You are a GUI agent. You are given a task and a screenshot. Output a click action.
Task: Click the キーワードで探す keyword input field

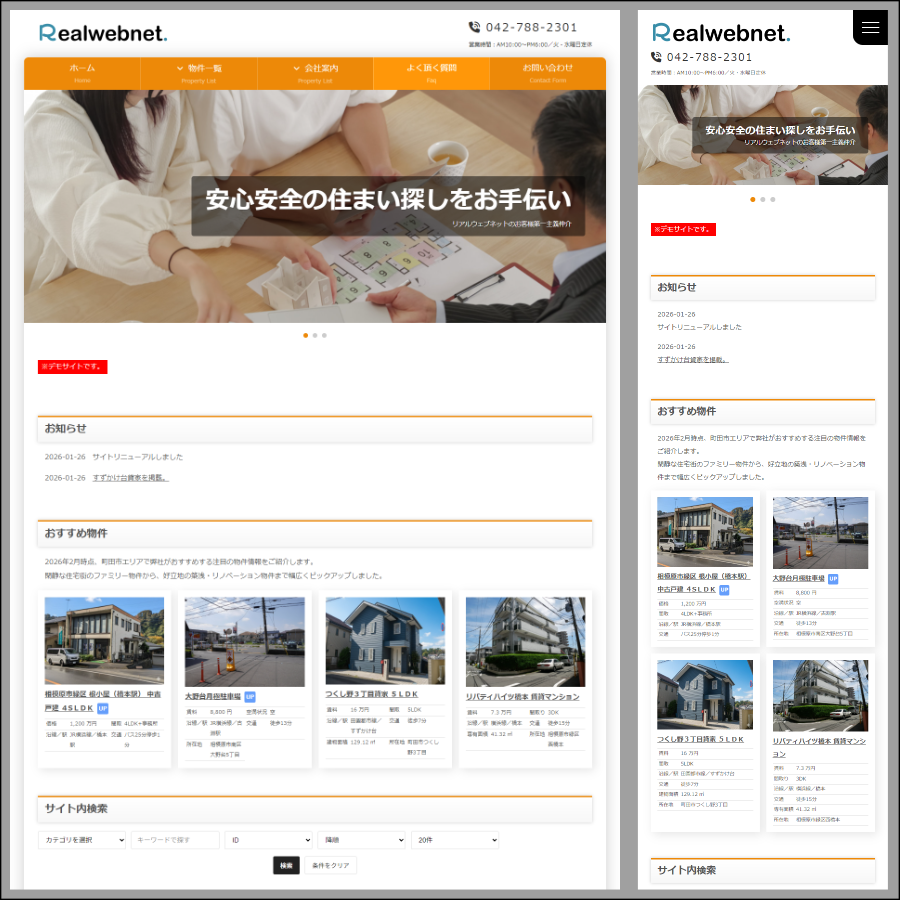[x=175, y=840]
